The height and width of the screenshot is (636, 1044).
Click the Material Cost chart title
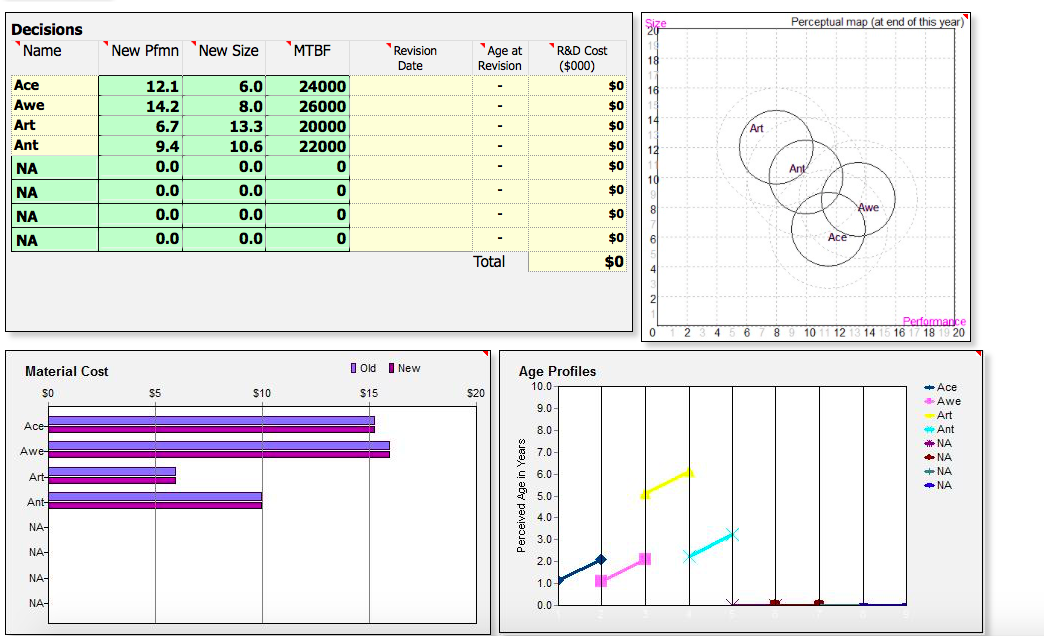tap(67, 371)
